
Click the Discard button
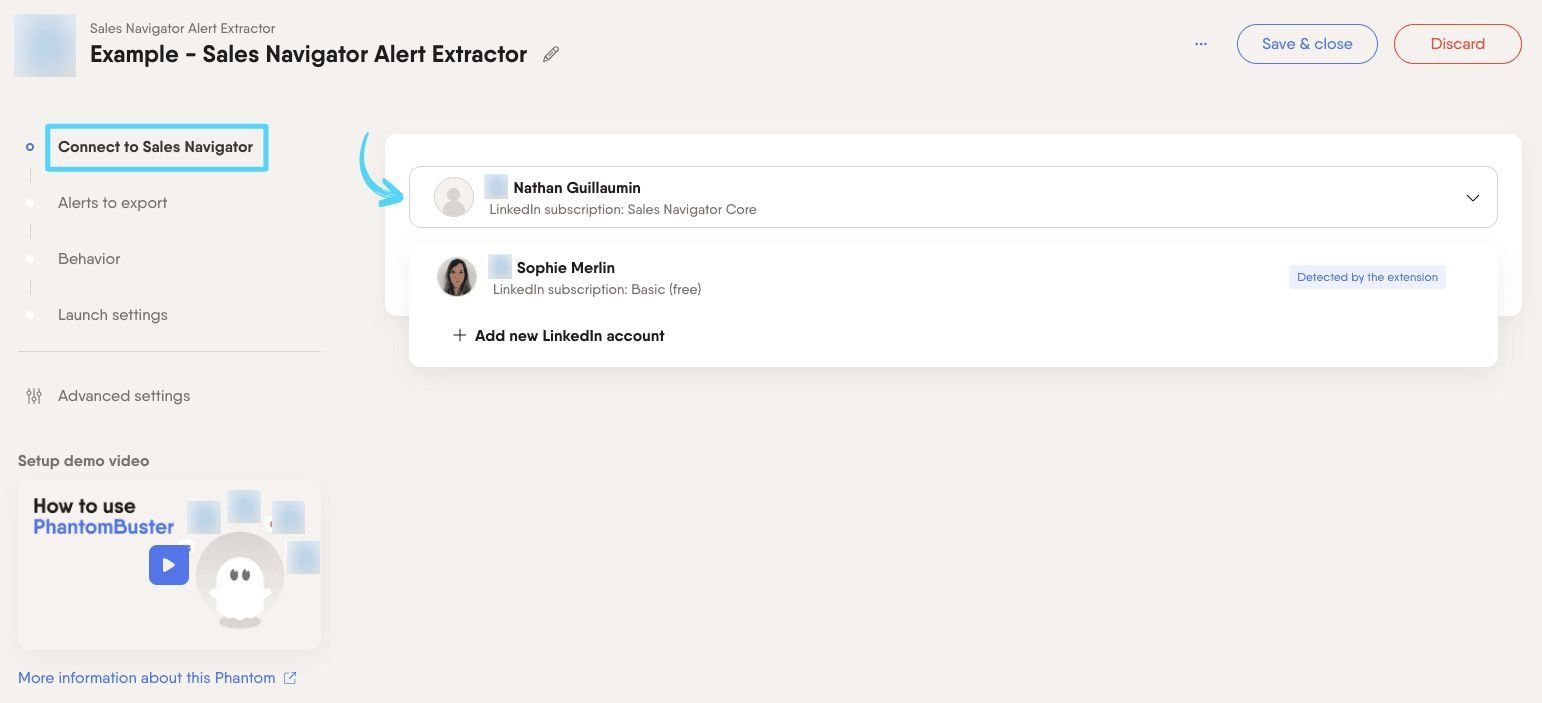[x=1457, y=44]
